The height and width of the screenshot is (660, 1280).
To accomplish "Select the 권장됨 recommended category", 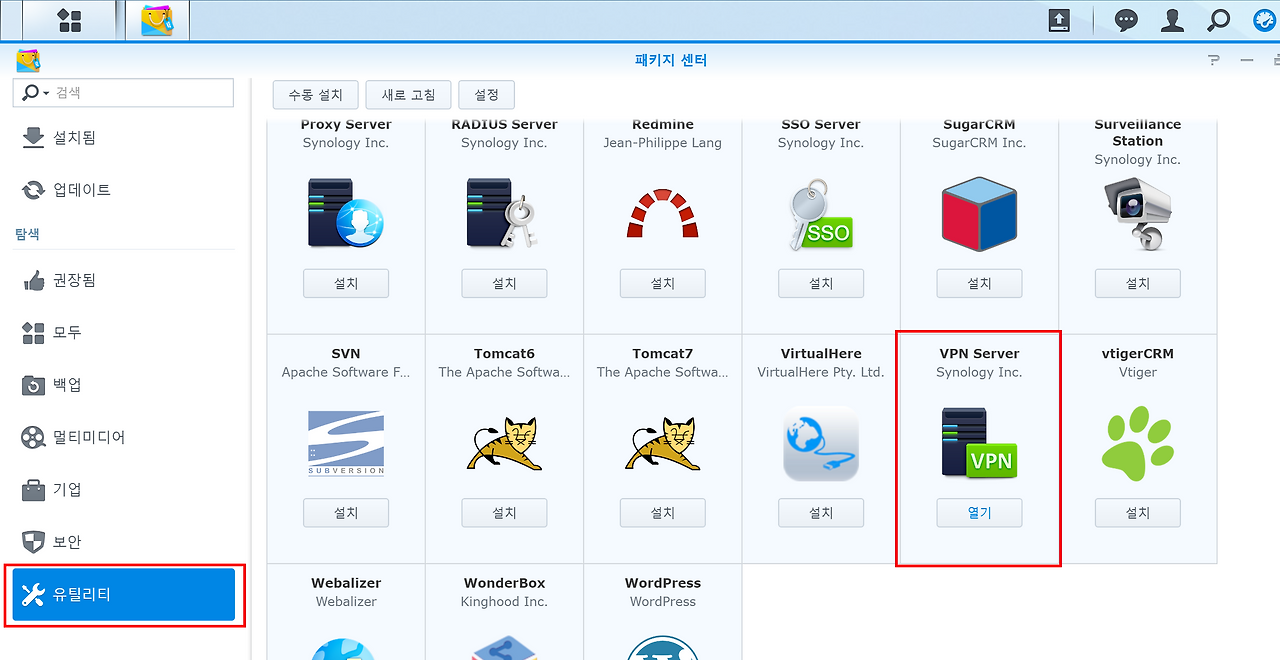I will [x=124, y=280].
